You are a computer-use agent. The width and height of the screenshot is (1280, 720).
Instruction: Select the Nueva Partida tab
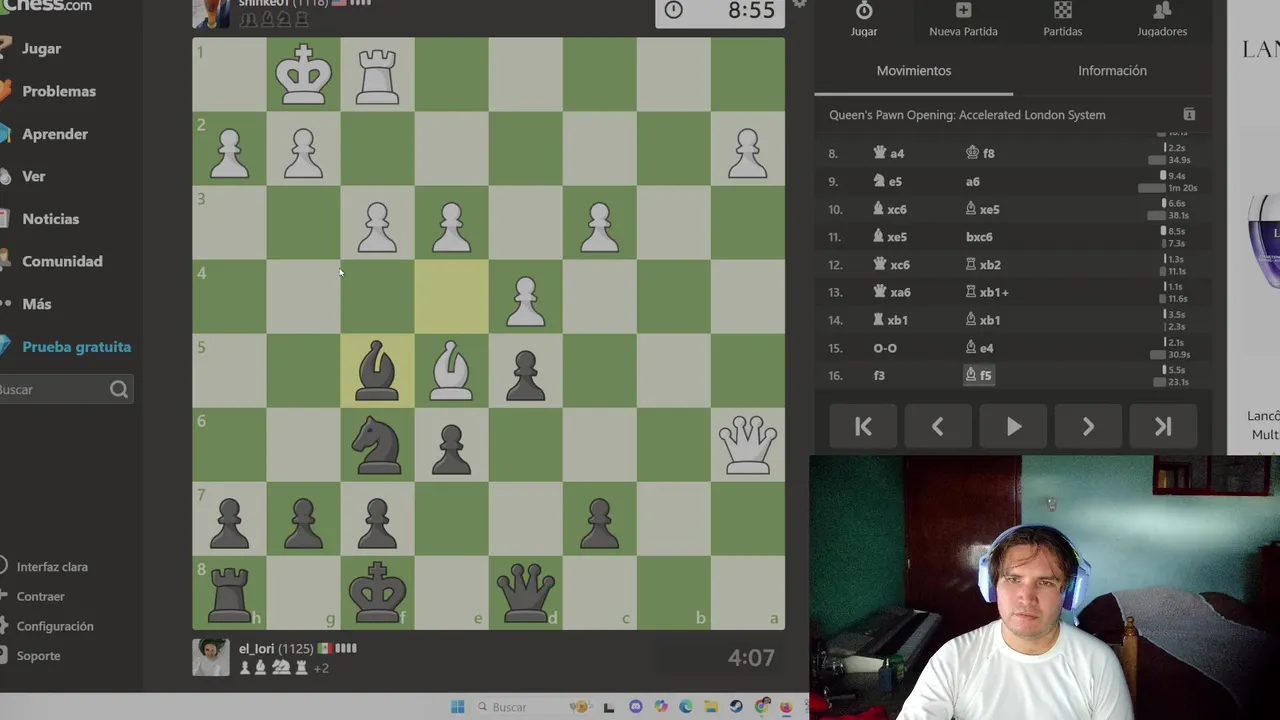(x=963, y=19)
